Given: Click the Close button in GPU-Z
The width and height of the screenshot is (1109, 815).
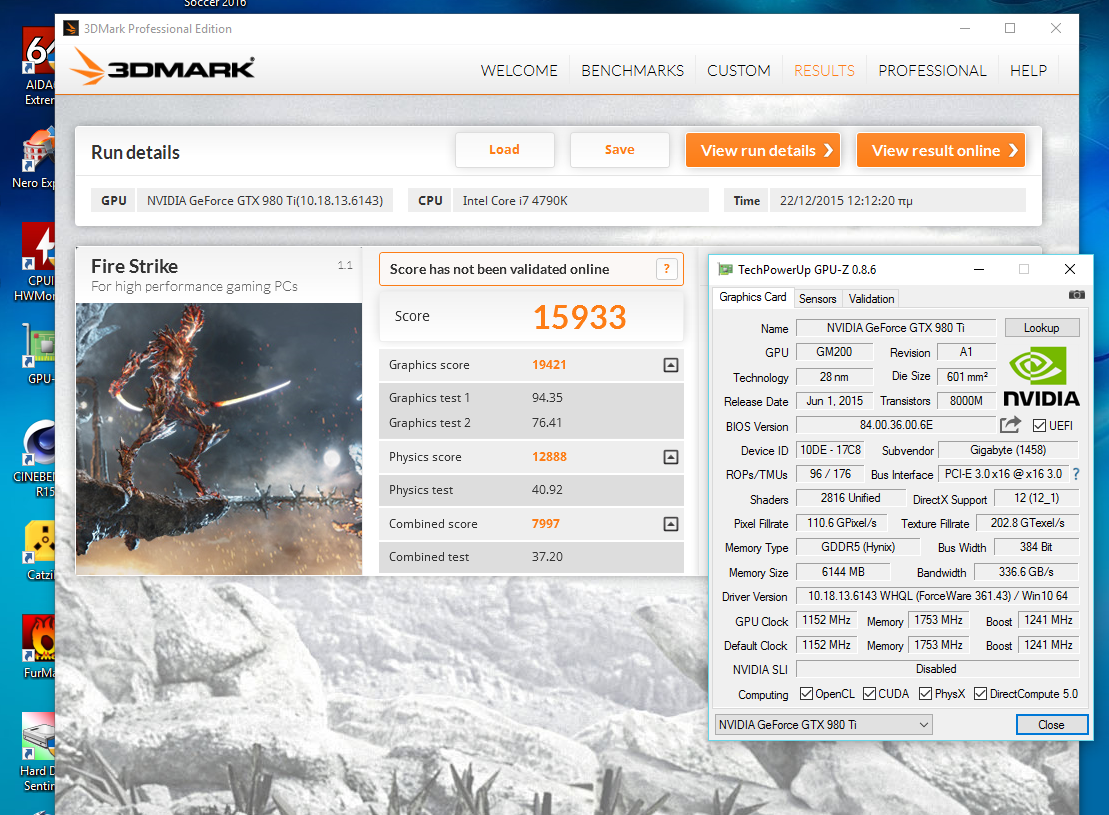Looking at the screenshot, I should point(1051,724).
